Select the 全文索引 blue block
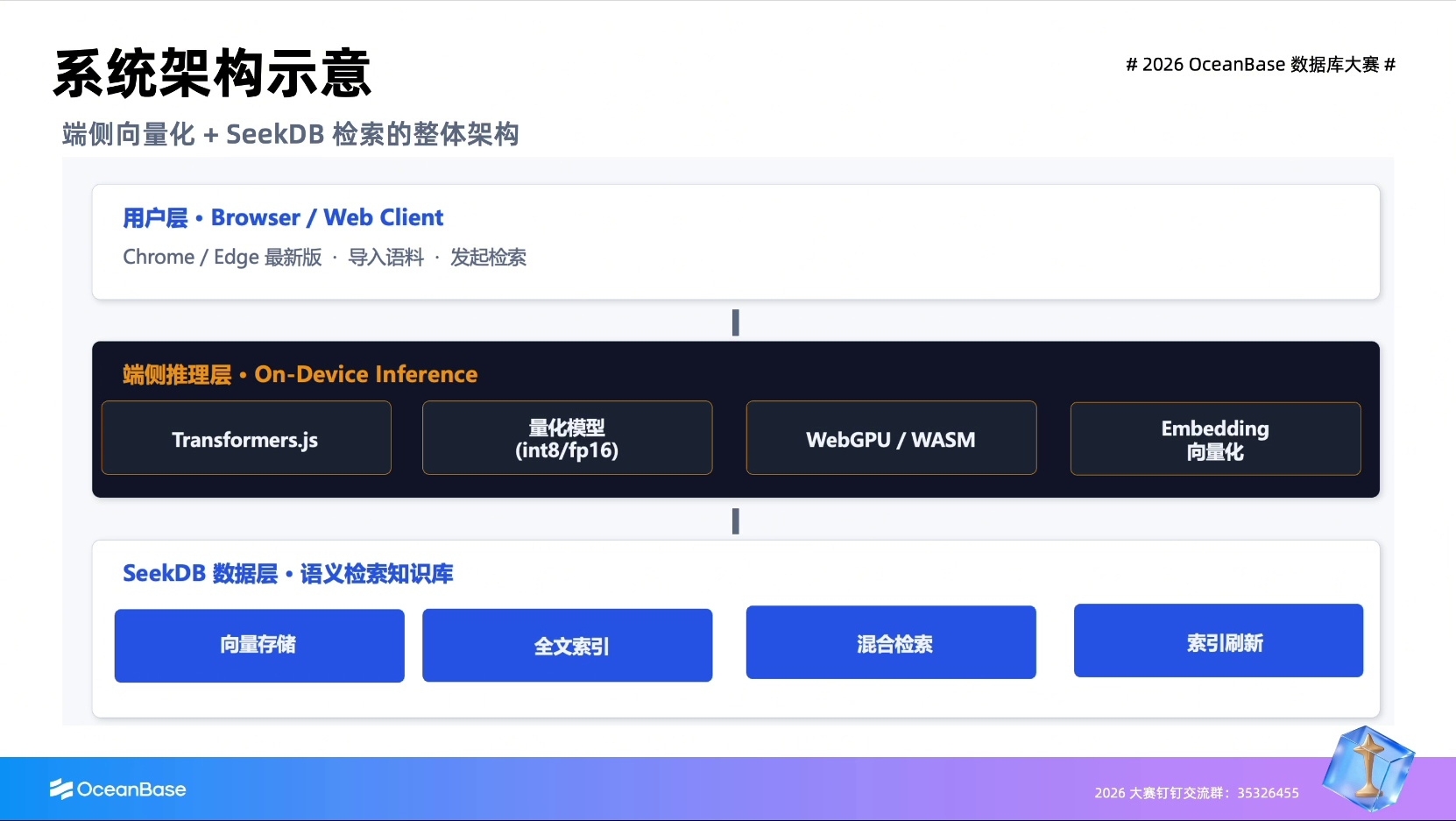The width and height of the screenshot is (1456, 821). click(568, 645)
